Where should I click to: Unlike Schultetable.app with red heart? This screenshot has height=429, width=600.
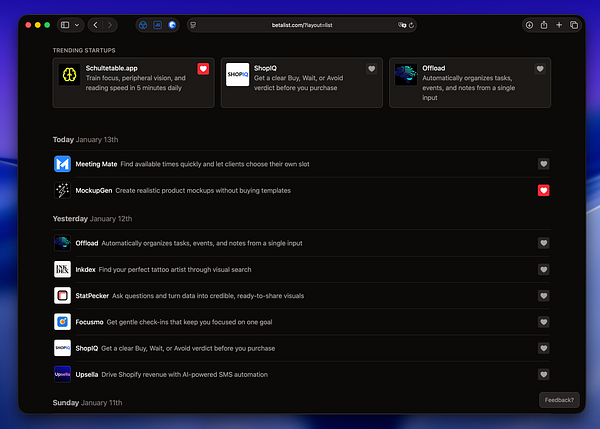pyautogui.click(x=203, y=69)
